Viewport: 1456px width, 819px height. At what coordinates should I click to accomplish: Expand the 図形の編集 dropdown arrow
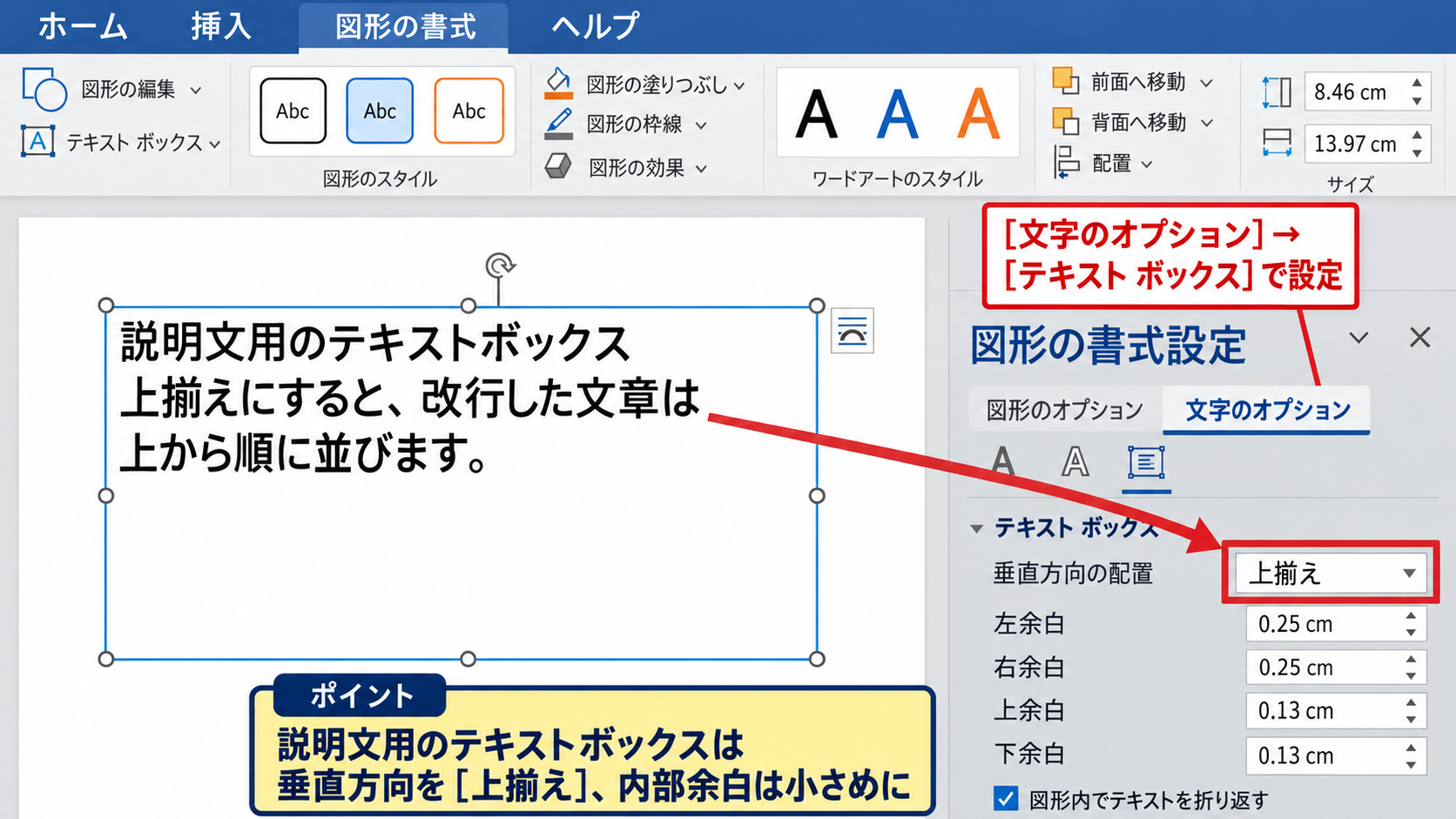pos(196,90)
